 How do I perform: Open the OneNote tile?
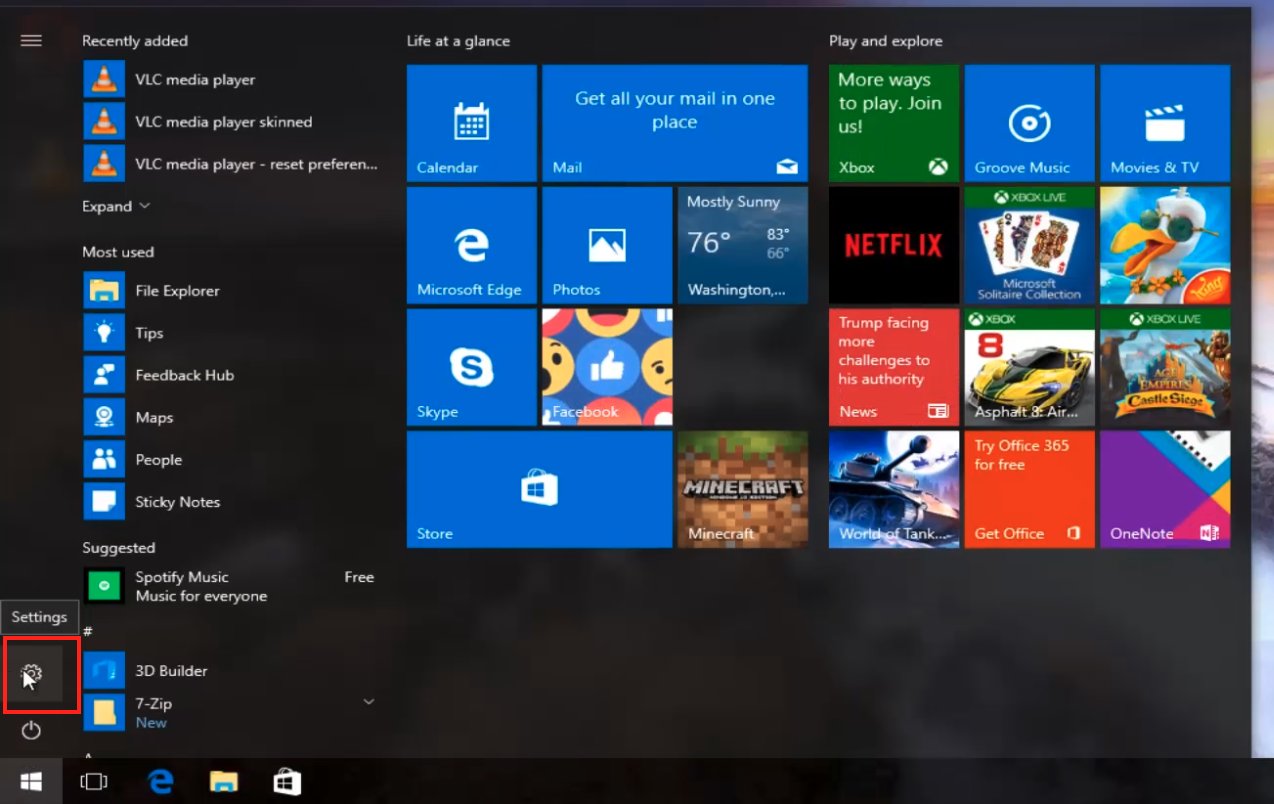pos(1165,489)
